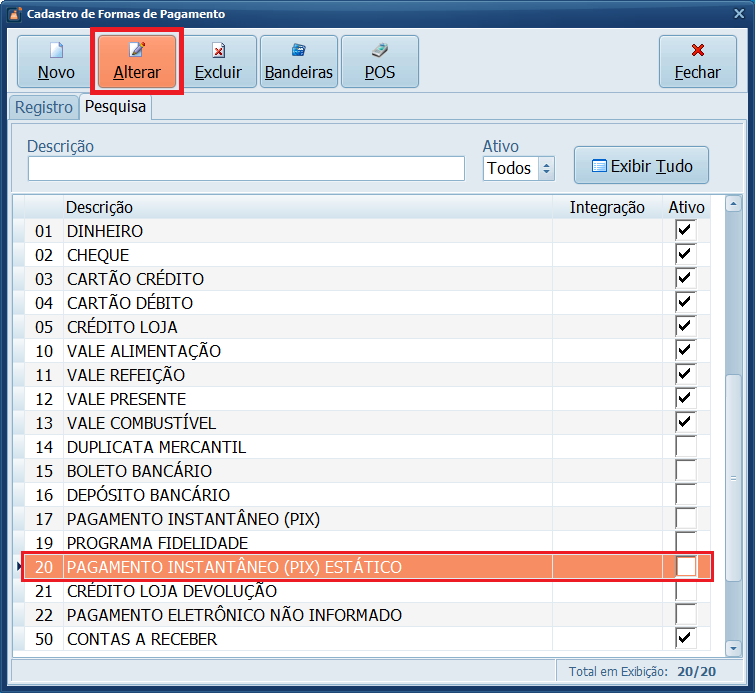Image resolution: width=755 pixels, height=693 pixels.
Task: Enable Ativo checkbox for BOLETO BANCÁRIO
Action: pyautogui.click(x=685, y=471)
